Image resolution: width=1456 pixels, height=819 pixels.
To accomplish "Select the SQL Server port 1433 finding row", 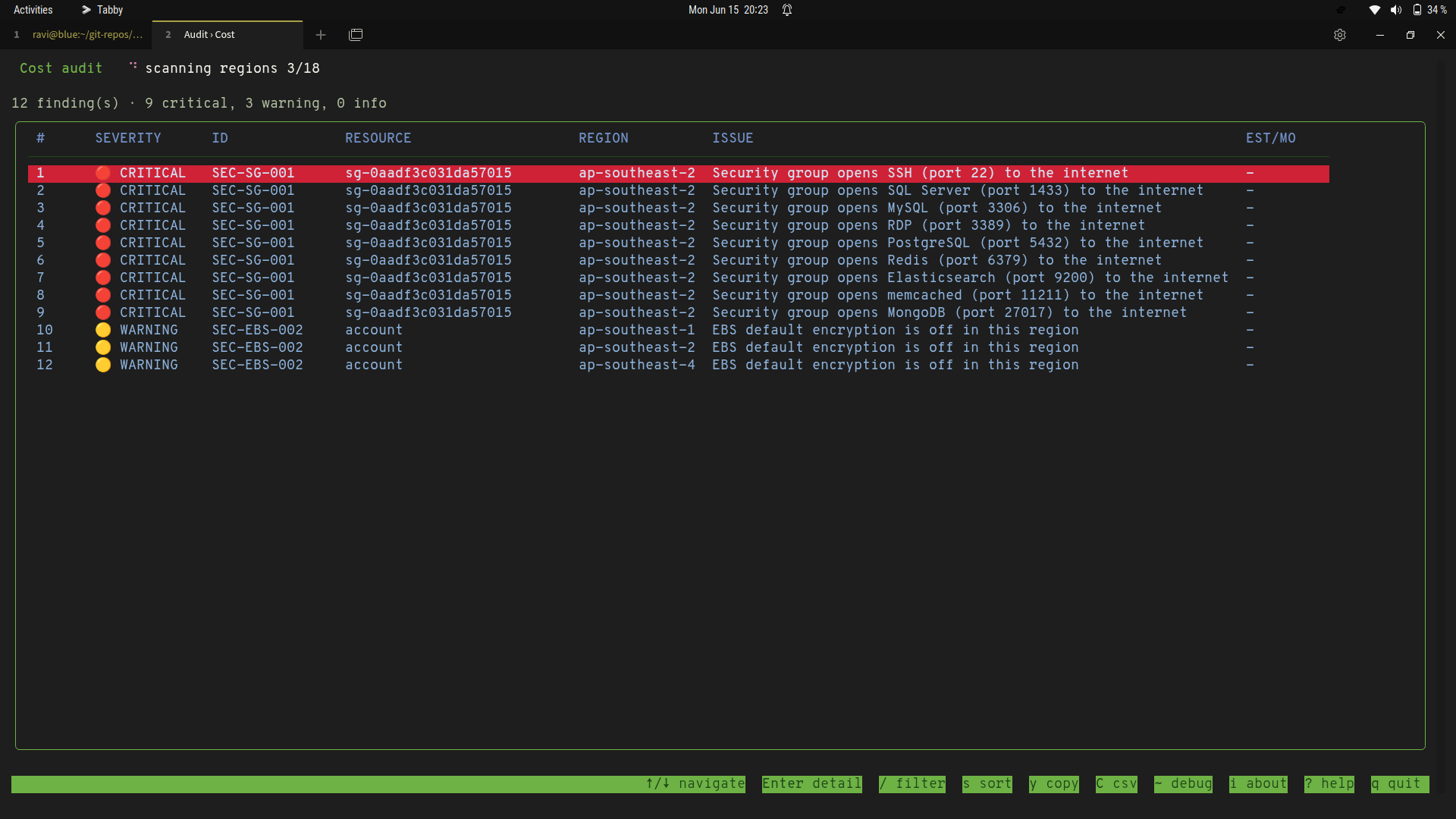I will [x=679, y=191].
